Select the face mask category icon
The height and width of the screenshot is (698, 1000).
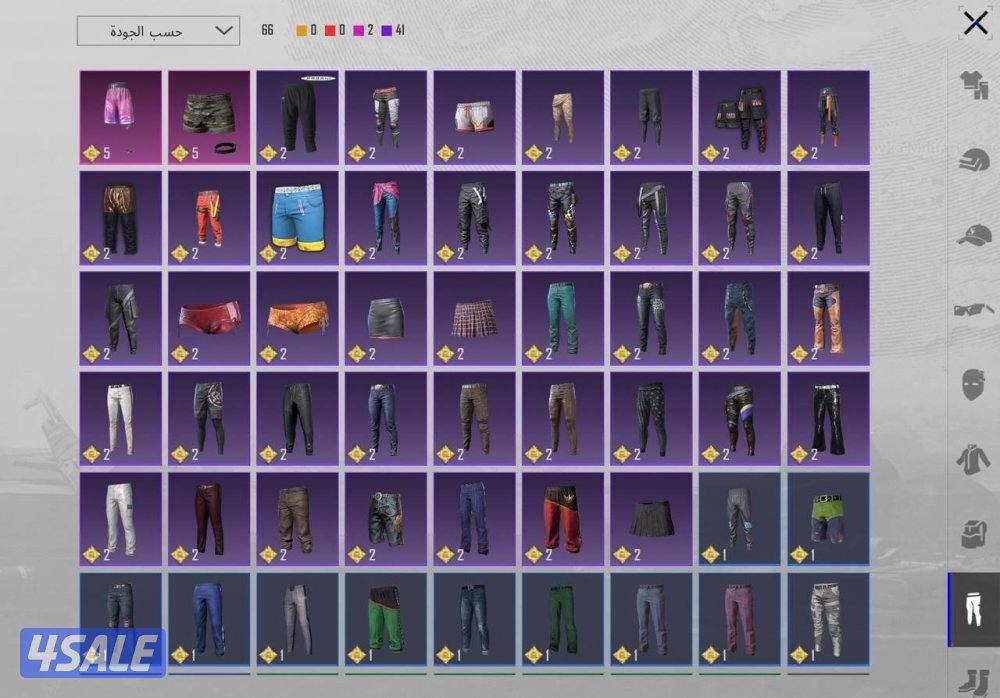click(974, 383)
